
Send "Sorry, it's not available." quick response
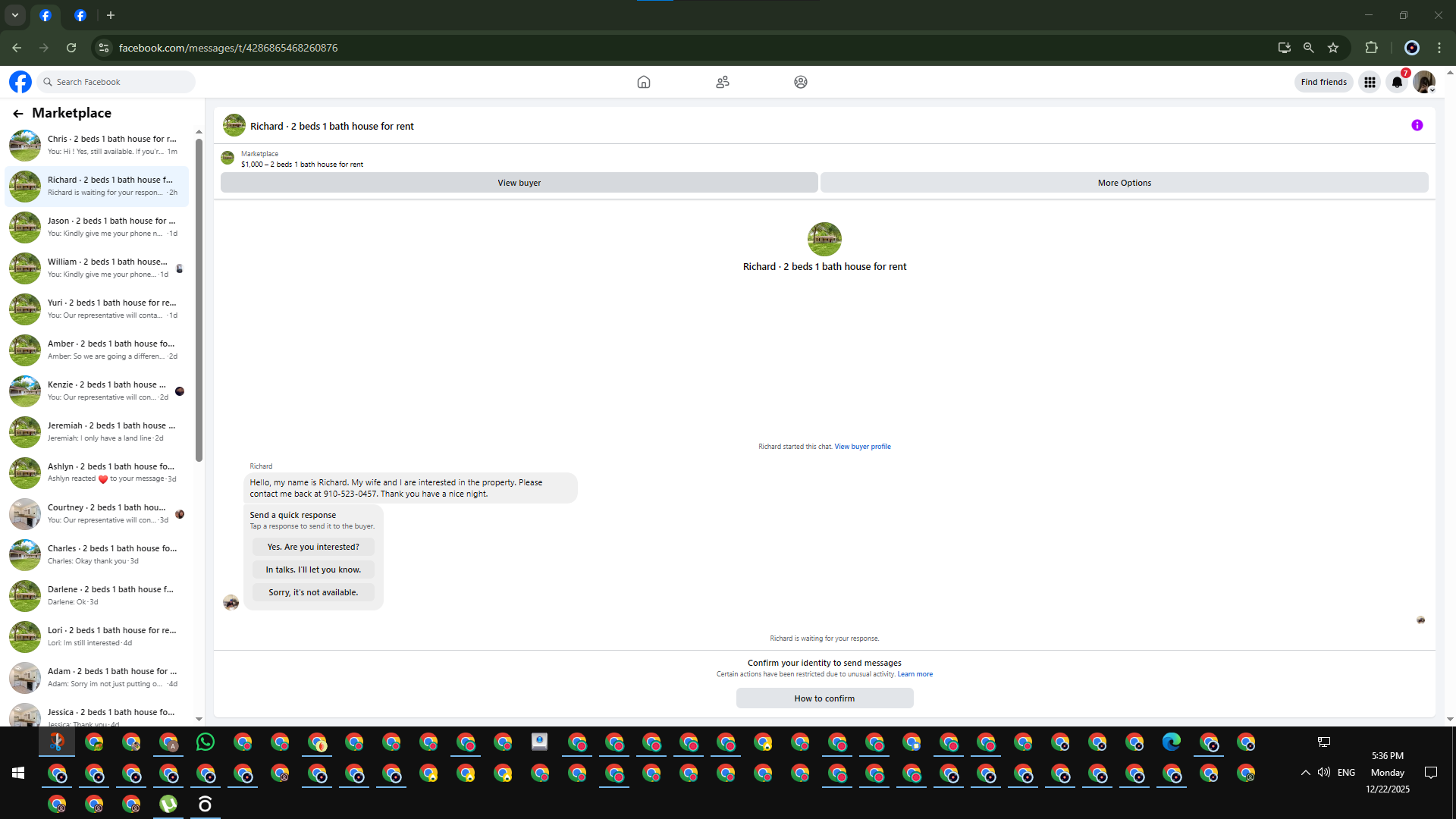pos(313,592)
